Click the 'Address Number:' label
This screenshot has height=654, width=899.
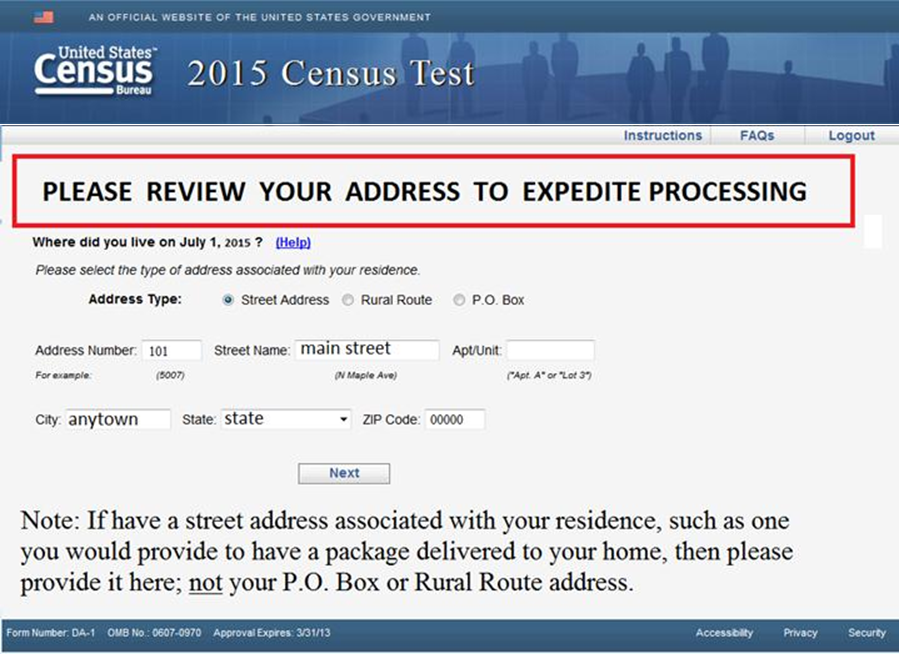[86, 350]
